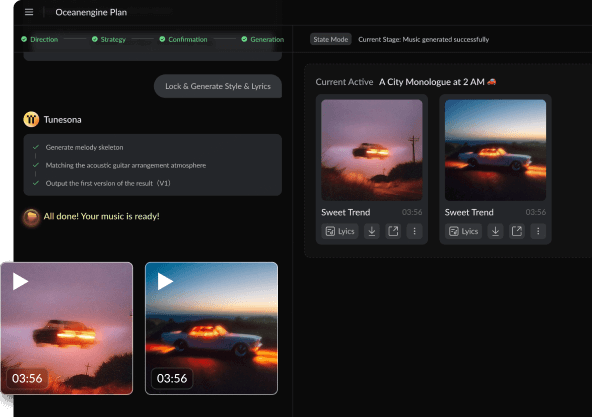This screenshot has width=592, height=417.
Task: Open the pink floating car large thumbnail
Action: 67,328
